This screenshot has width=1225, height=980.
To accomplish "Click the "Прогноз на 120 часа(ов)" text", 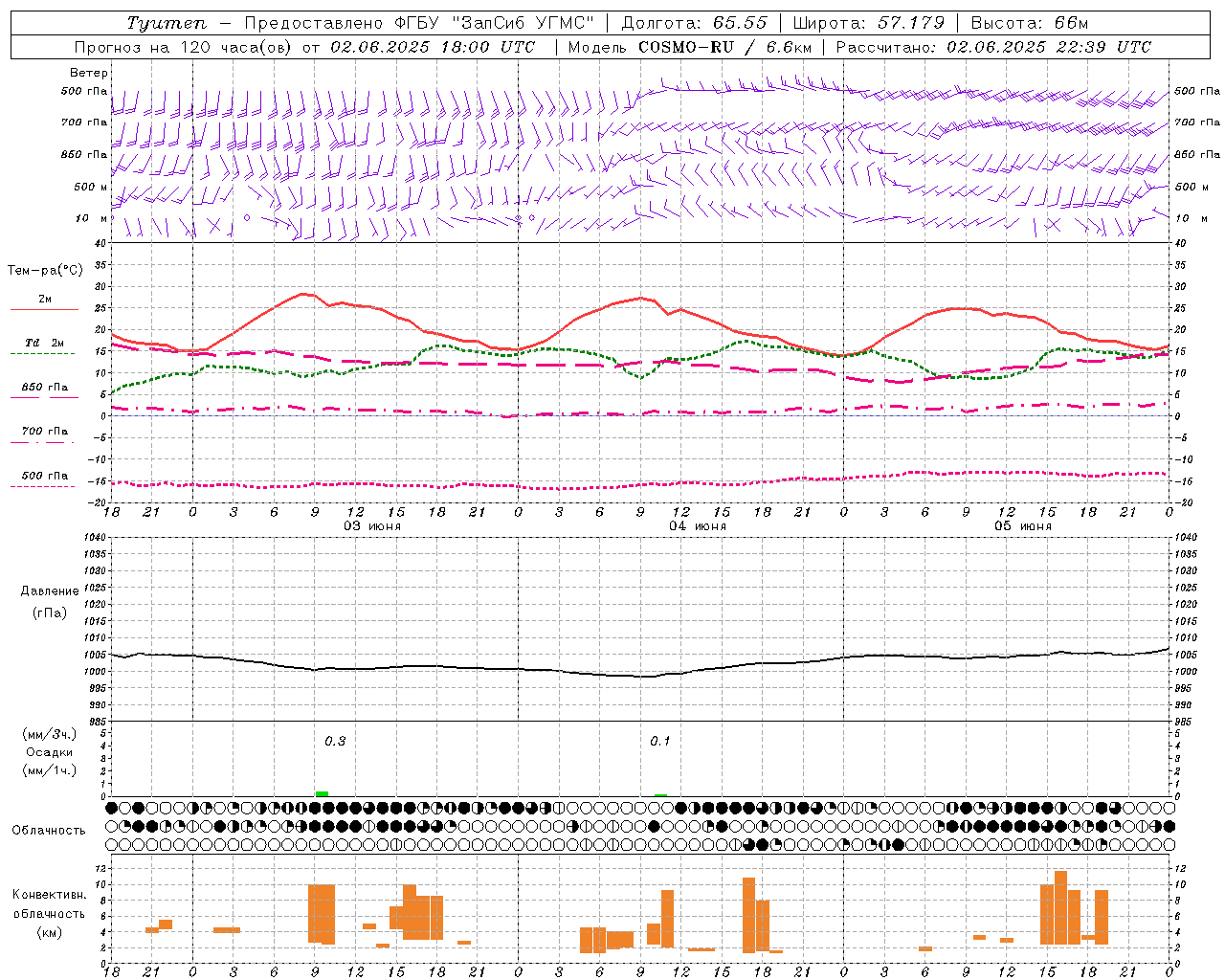I will [x=184, y=47].
